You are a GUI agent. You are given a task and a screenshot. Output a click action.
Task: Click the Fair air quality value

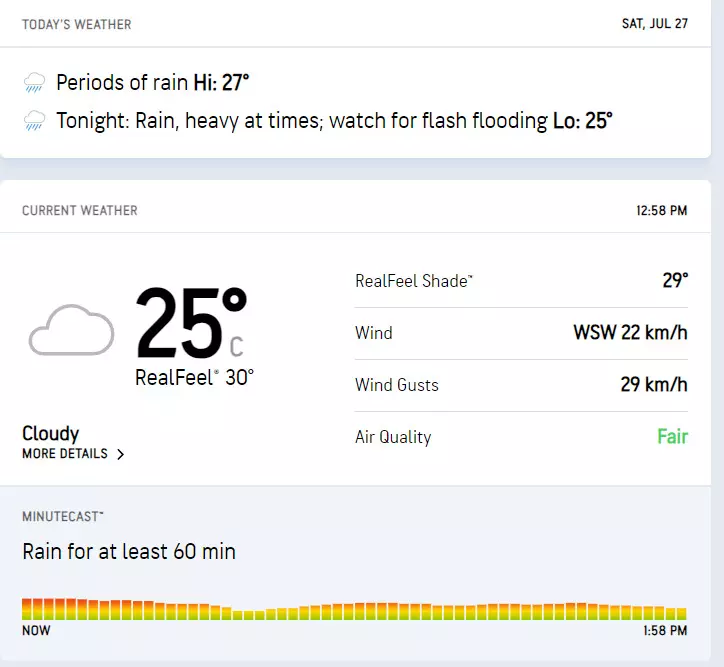(x=672, y=437)
